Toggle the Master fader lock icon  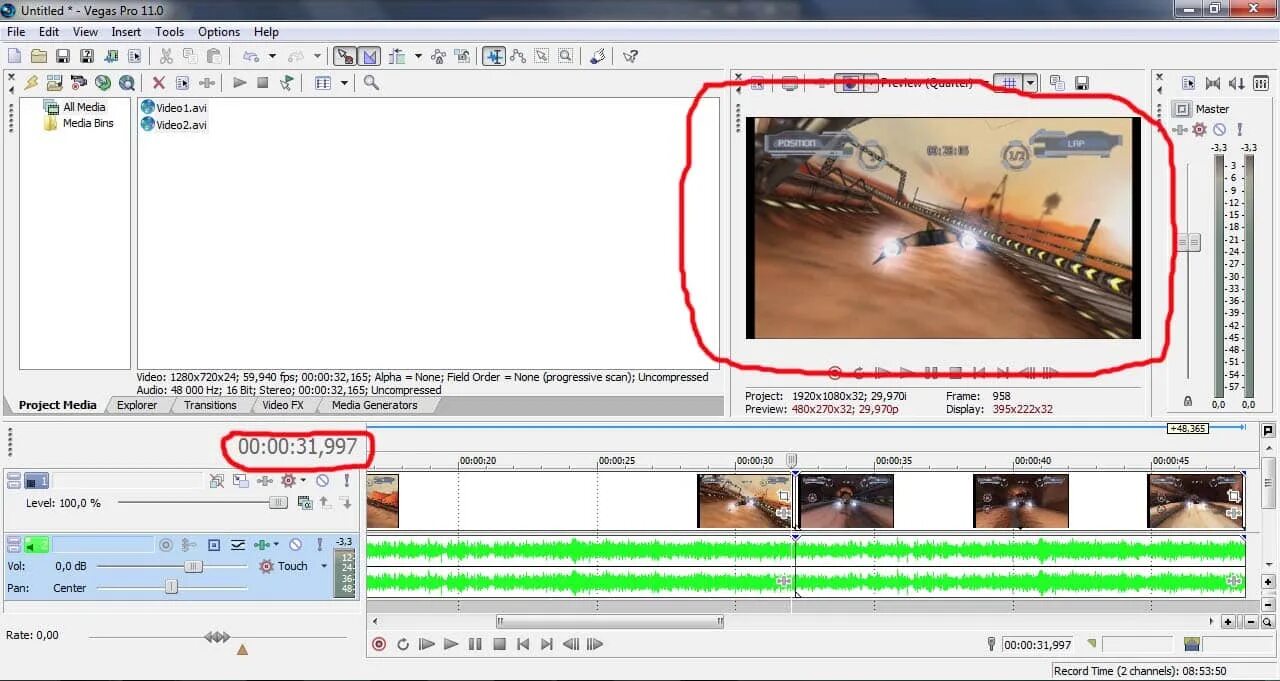click(x=1187, y=401)
